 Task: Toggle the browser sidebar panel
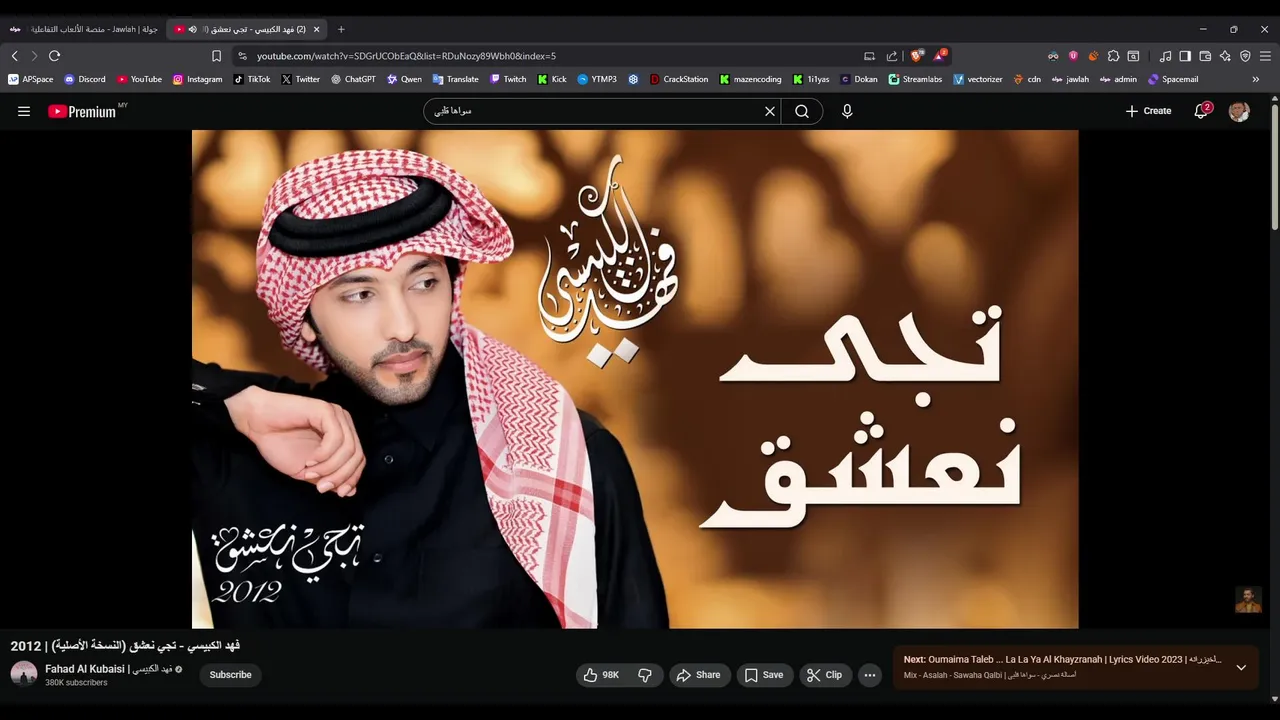pos(1185,56)
